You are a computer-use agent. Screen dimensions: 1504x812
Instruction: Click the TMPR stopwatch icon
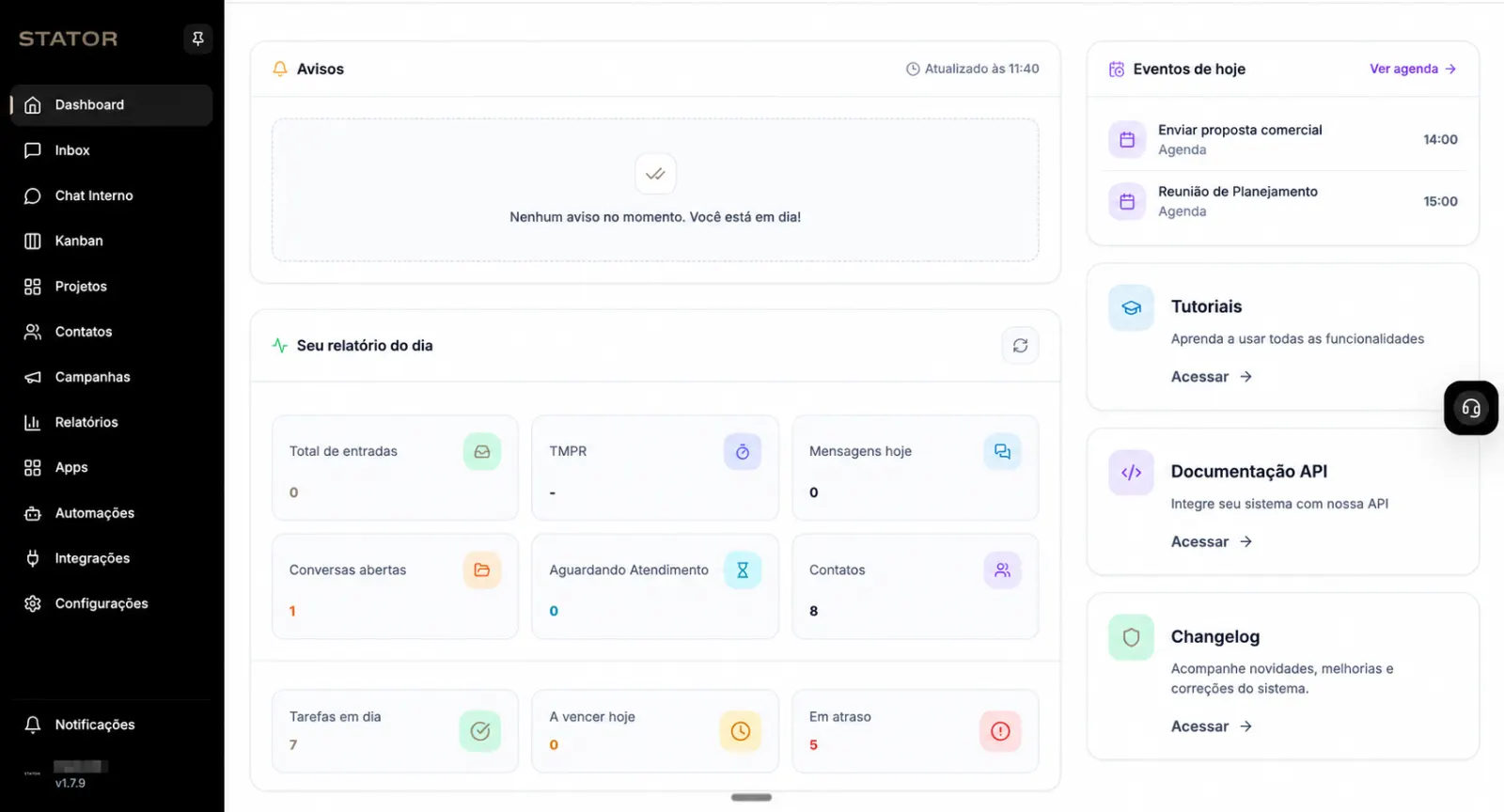743,452
